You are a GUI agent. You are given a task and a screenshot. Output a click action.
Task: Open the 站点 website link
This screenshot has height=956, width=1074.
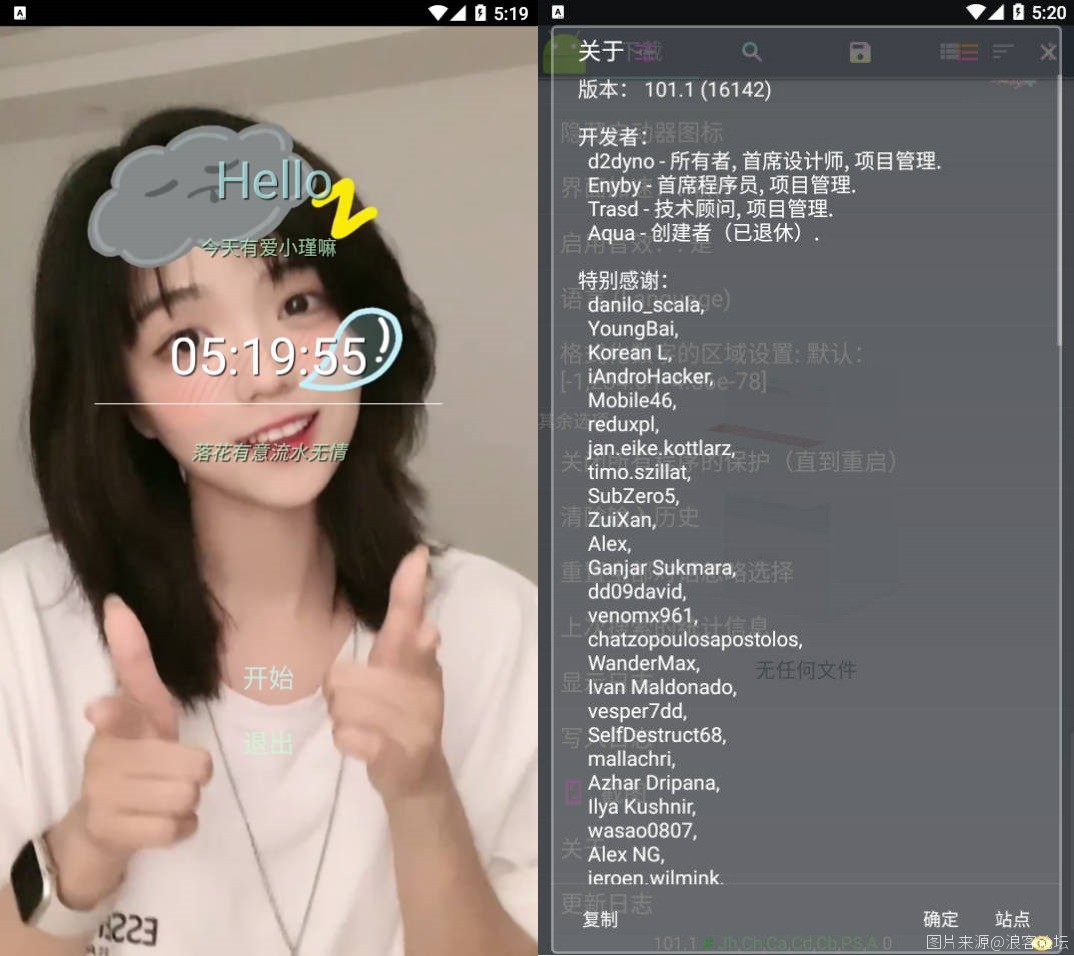coord(1012,918)
